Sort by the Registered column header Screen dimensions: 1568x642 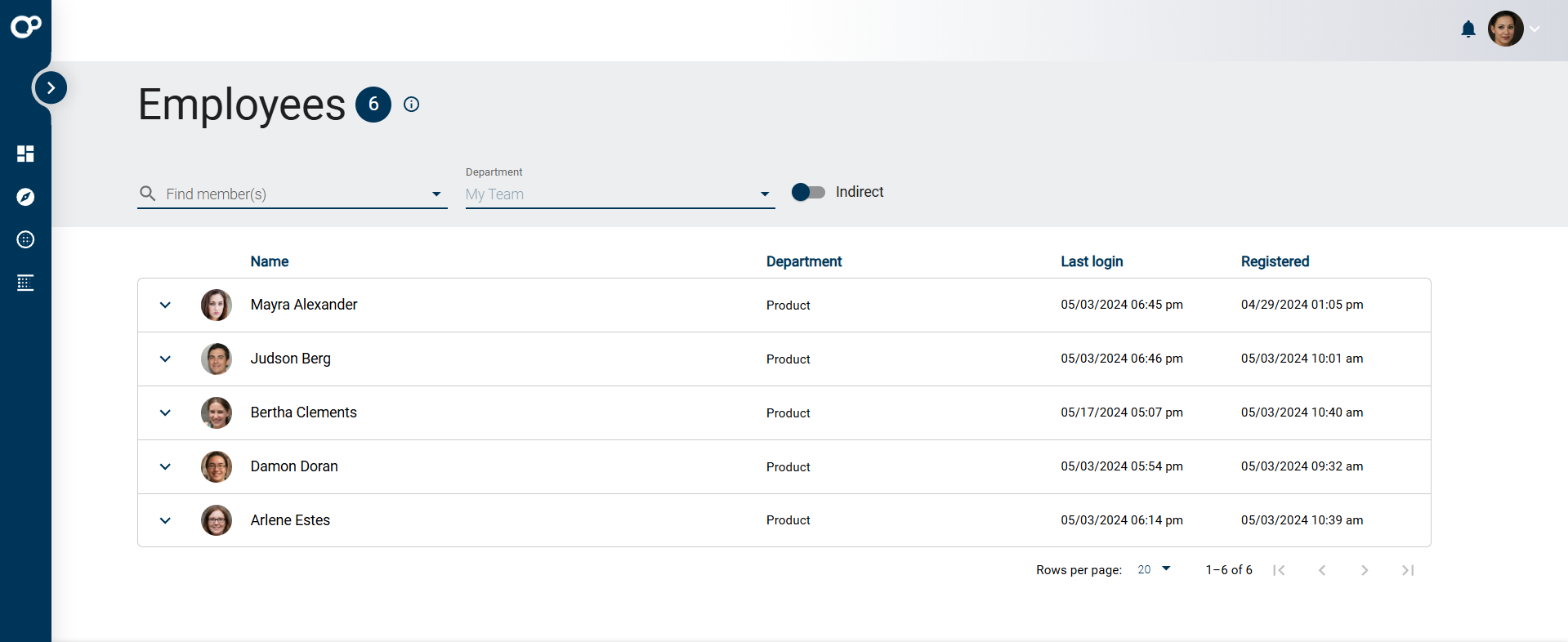(1274, 261)
